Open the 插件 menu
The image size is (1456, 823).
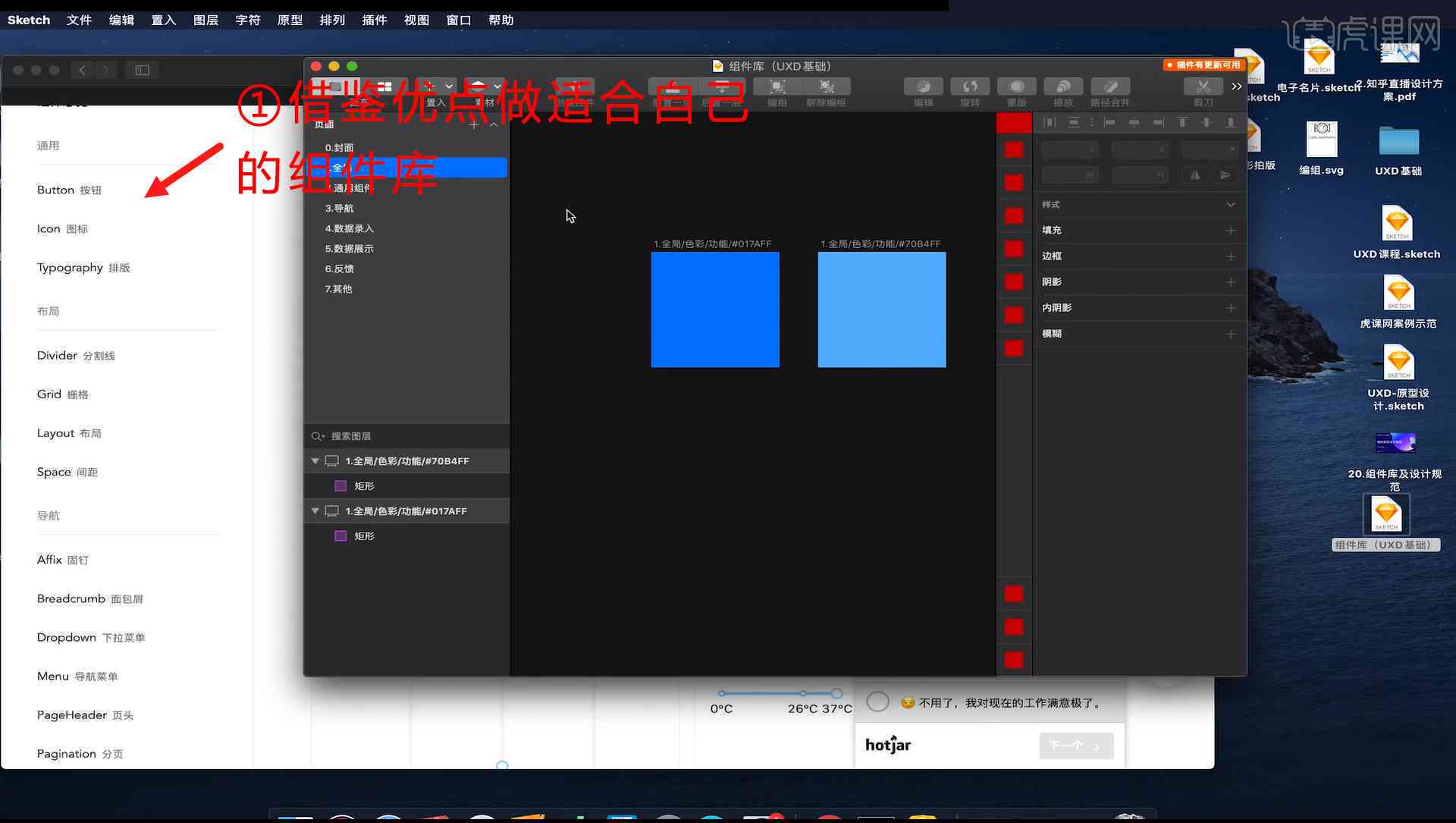click(374, 20)
